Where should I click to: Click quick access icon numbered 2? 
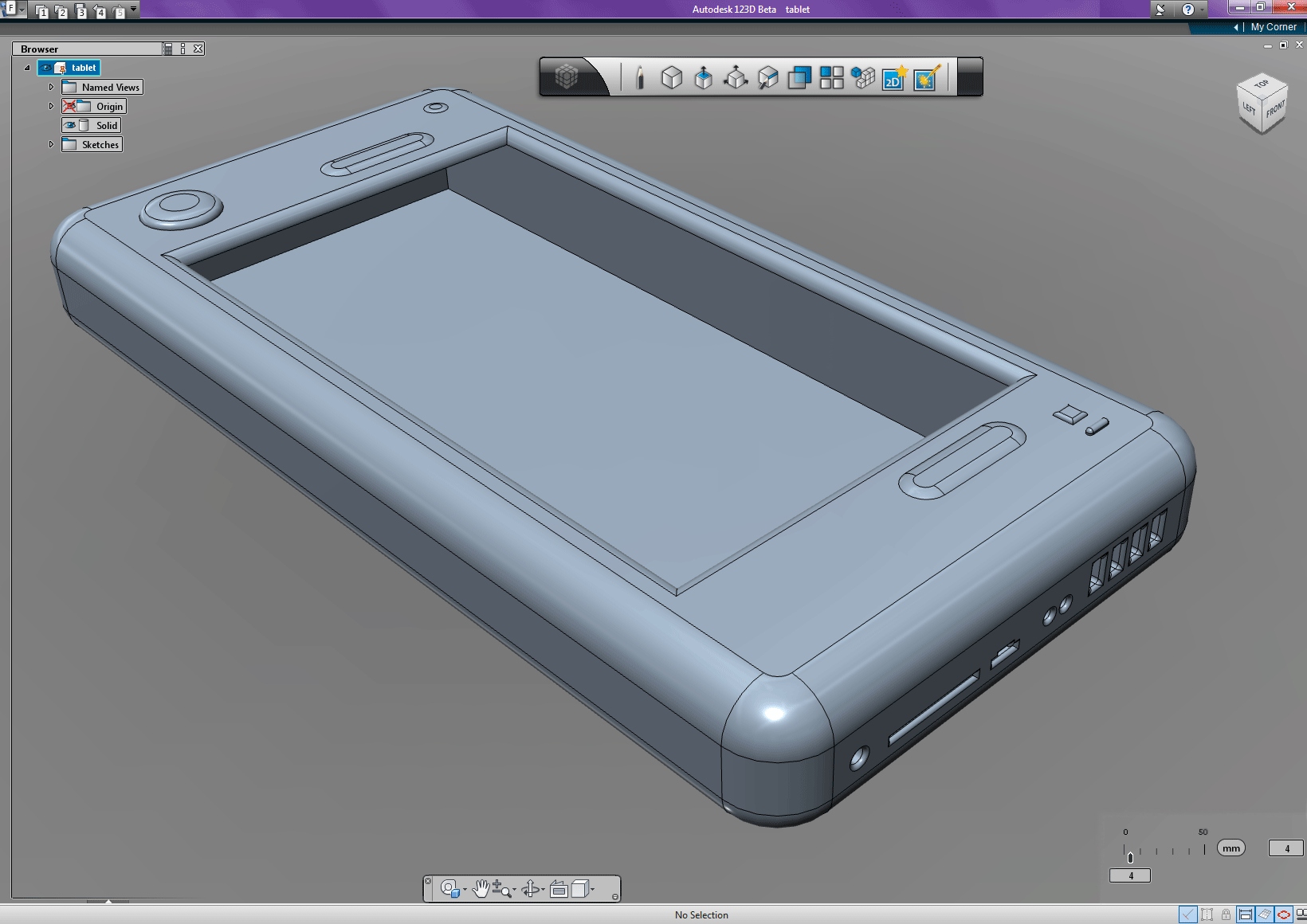point(61,11)
